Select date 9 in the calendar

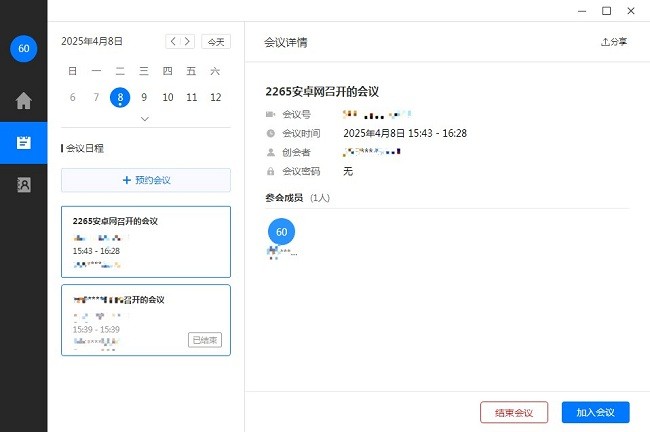(144, 97)
